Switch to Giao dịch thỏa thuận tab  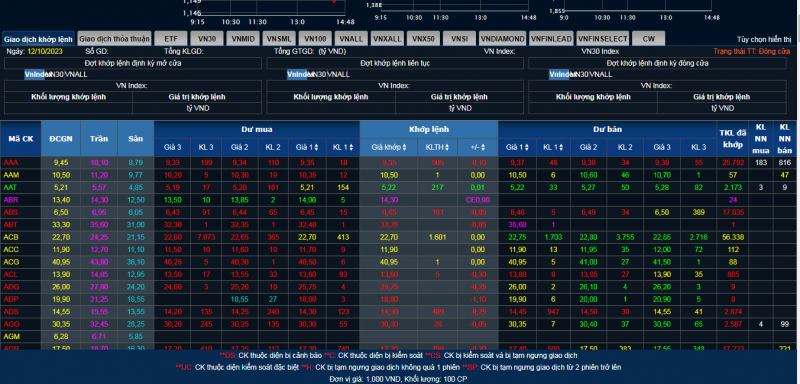click(x=115, y=39)
